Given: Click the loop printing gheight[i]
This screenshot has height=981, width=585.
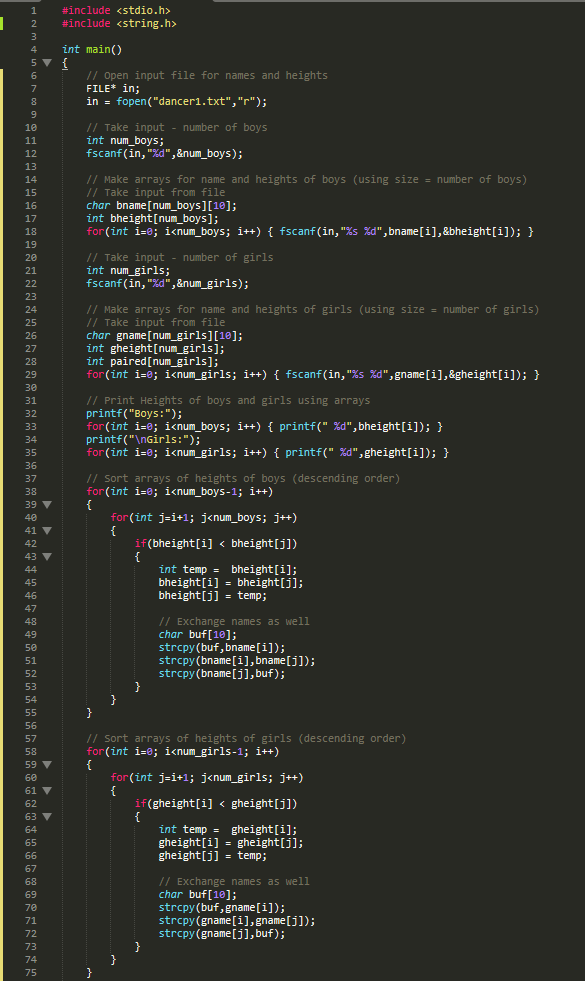Looking at the screenshot, I should [268, 453].
